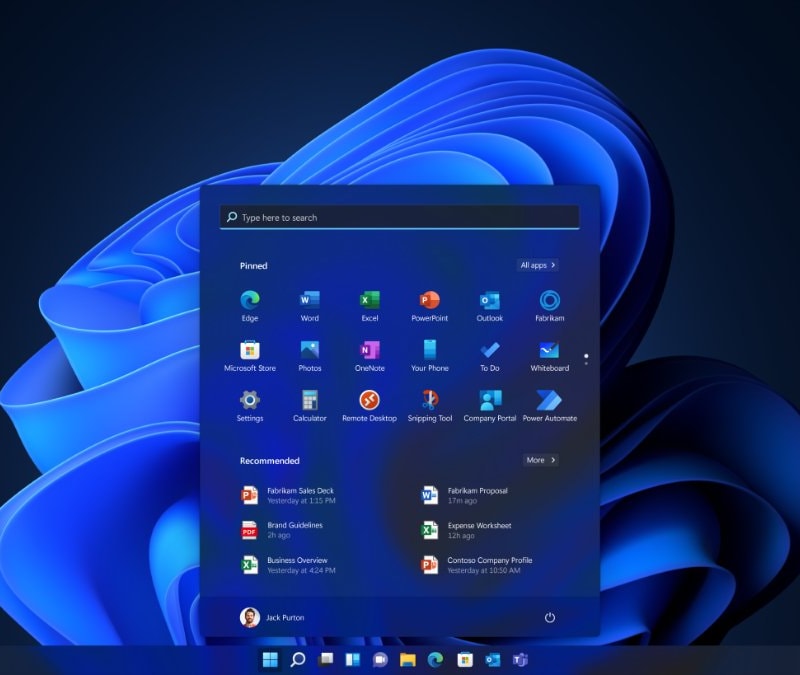
Task: Start Outlook from Pinned apps
Action: (489, 300)
